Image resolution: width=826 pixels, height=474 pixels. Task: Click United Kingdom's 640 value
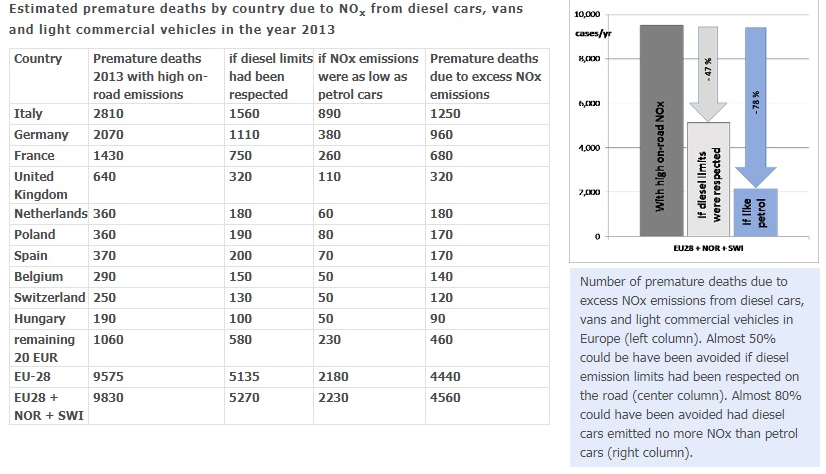[x=104, y=176]
